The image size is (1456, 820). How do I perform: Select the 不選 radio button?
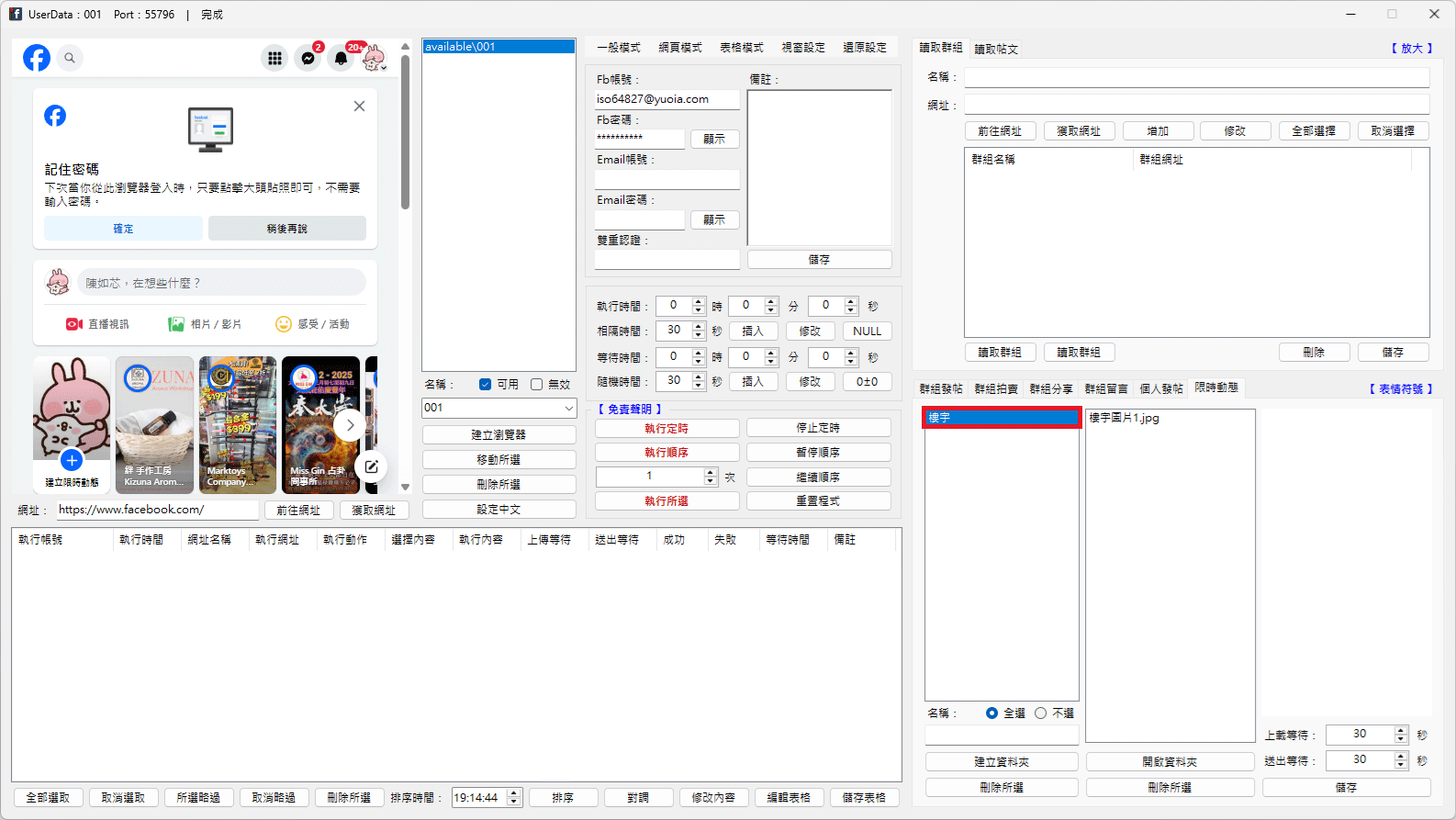1040,713
